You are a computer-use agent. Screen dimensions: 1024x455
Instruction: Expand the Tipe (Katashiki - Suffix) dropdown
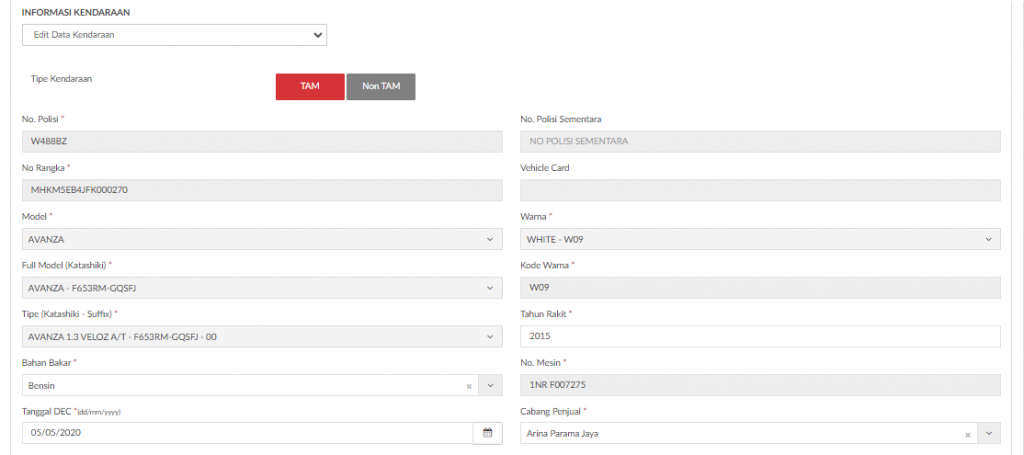(262, 337)
